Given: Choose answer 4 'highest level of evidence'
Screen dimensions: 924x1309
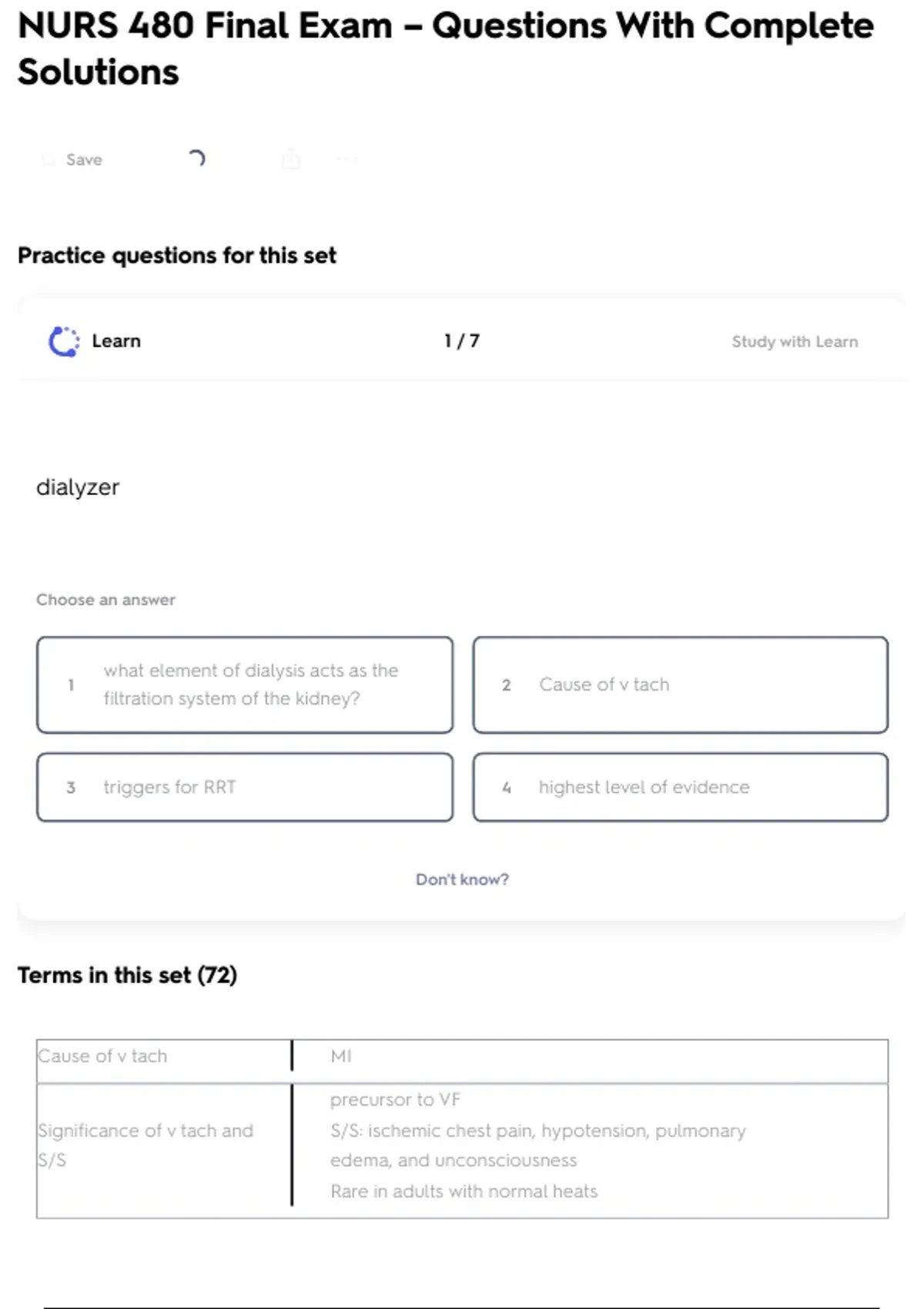Looking at the screenshot, I should tap(680, 787).
